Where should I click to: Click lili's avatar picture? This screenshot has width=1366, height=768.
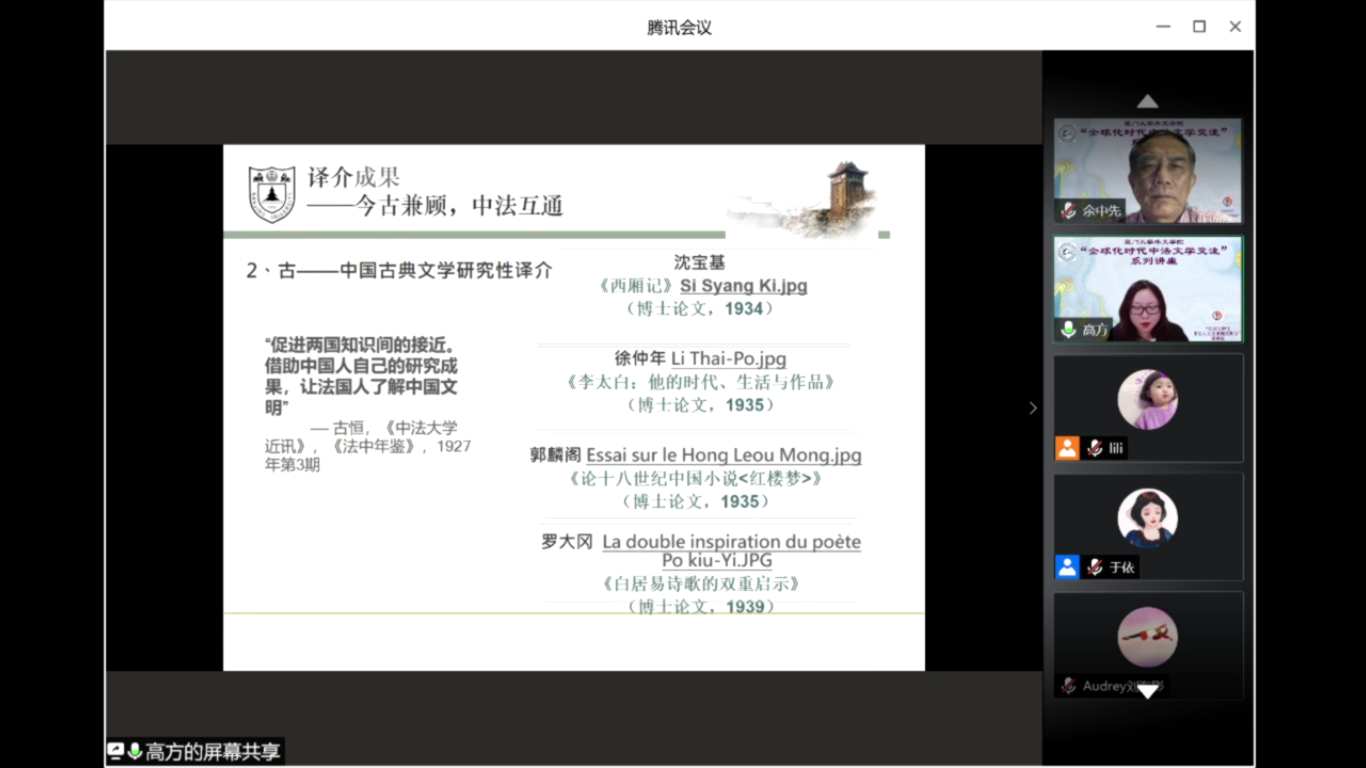click(x=1147, y=399)
